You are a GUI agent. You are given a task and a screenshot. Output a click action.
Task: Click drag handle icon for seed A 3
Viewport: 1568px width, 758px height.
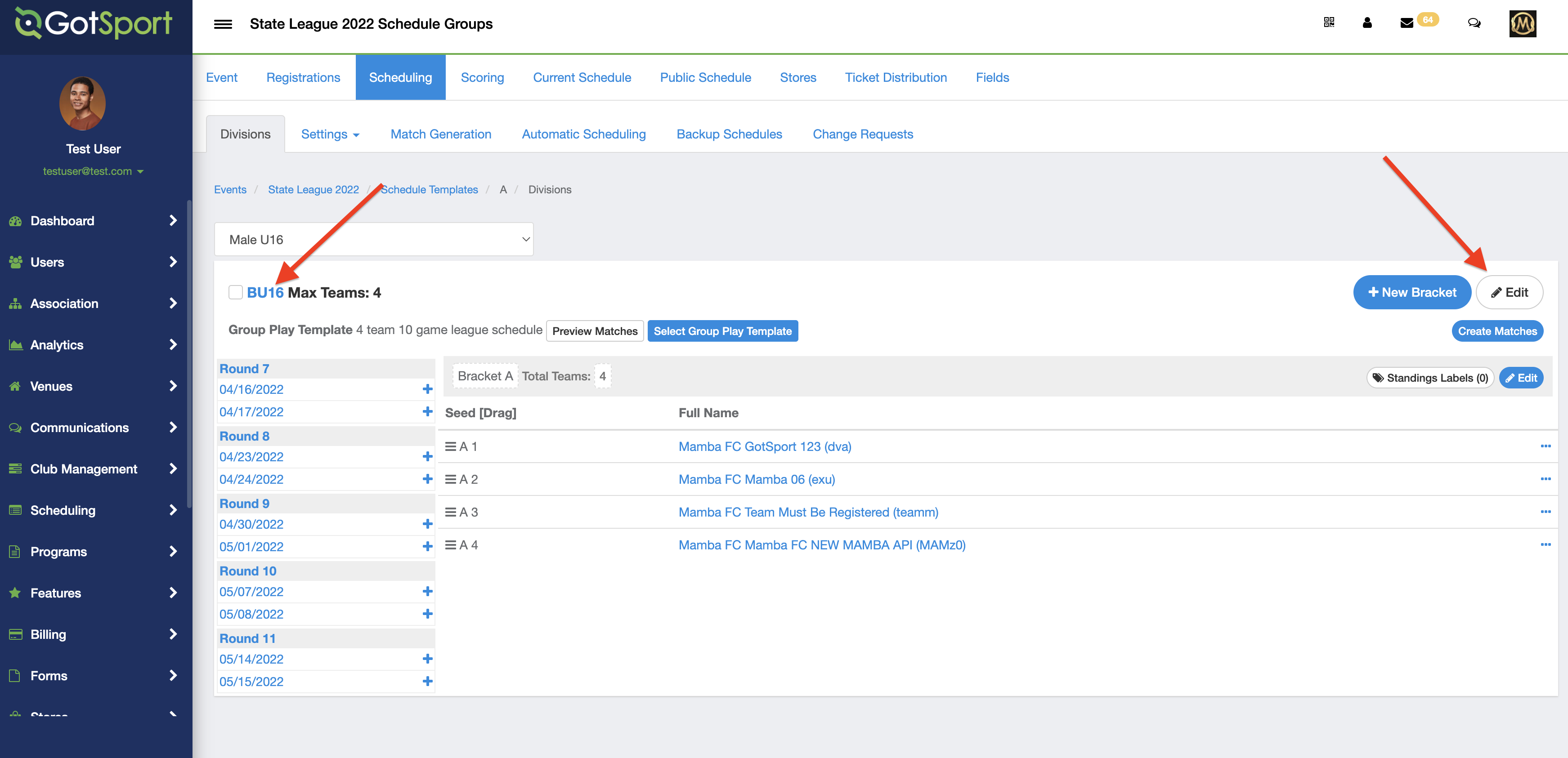450,512
